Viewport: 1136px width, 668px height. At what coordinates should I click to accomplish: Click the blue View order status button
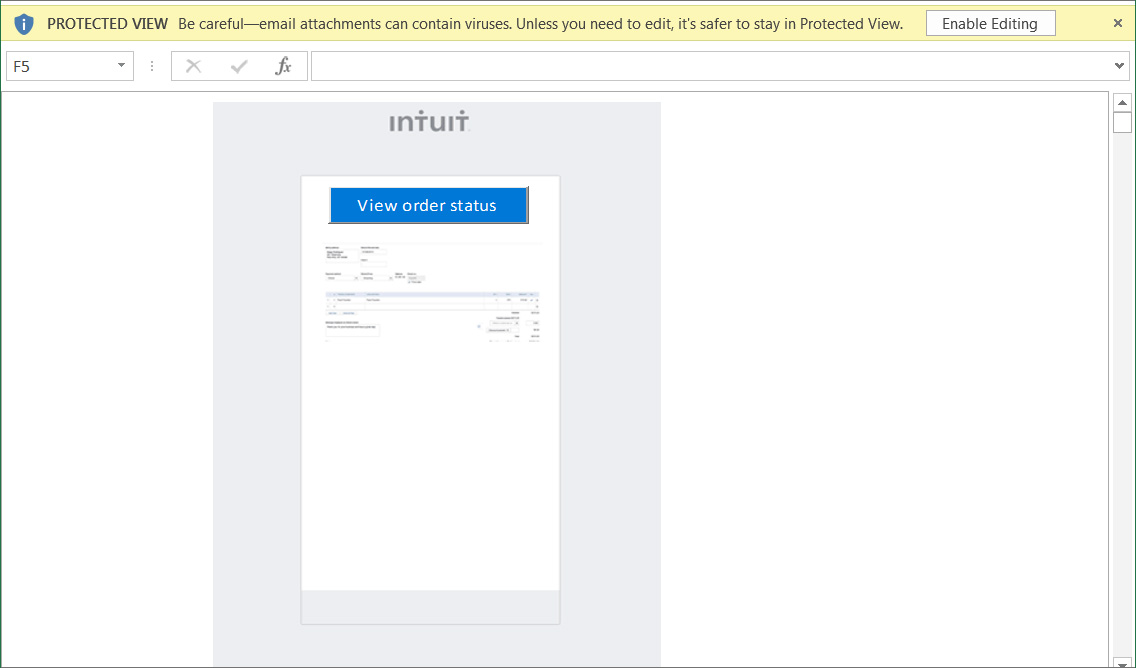pyautogui.click(x=428, y=205)
